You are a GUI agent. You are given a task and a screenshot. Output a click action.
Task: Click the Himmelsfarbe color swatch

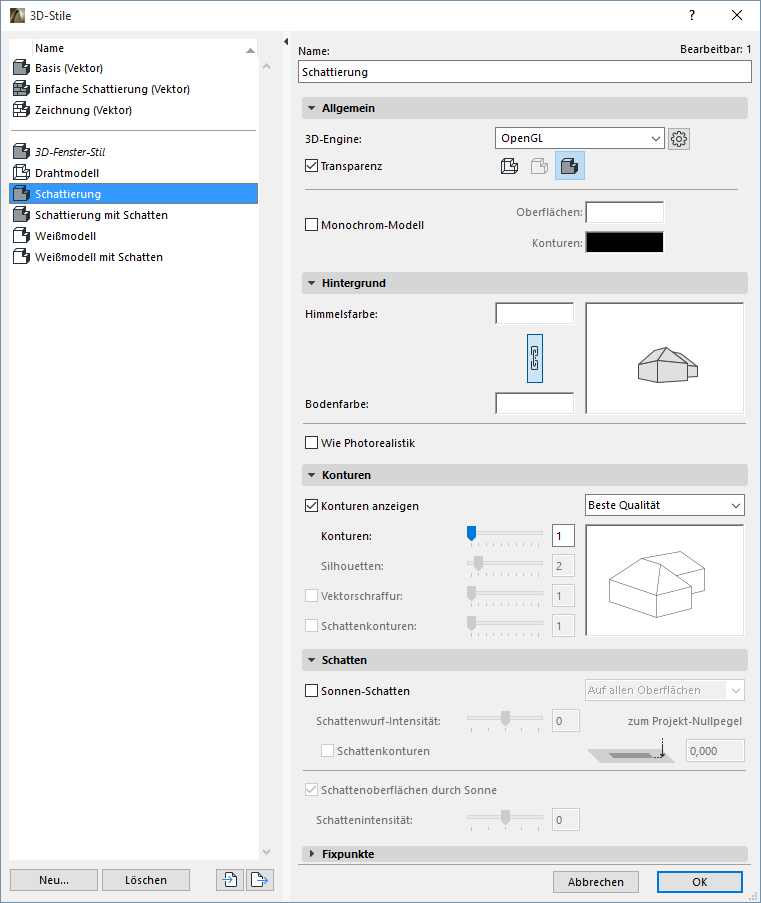(535, 313)
